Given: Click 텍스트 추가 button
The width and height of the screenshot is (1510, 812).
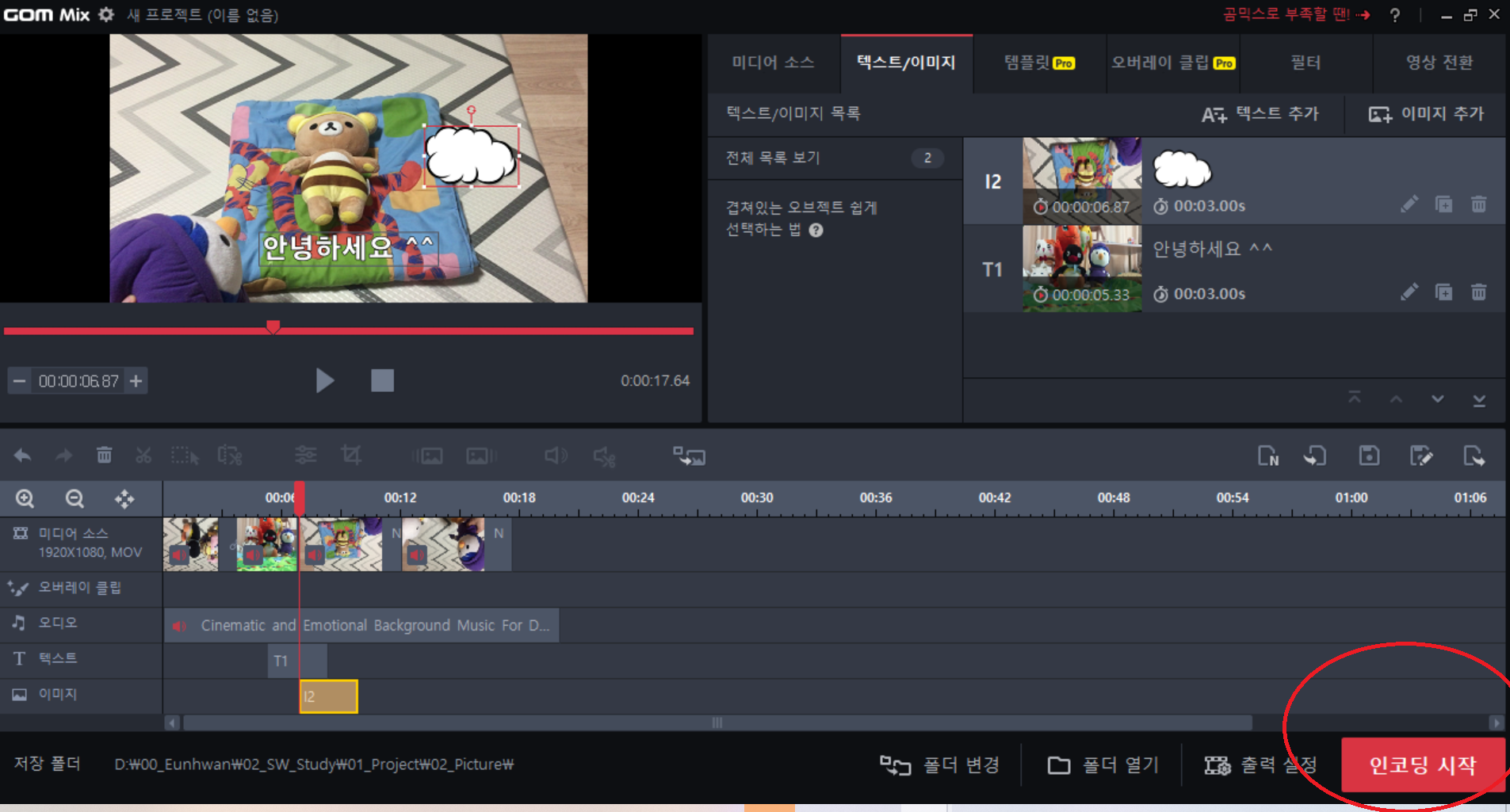Looking at the screenshot, I should pyautogui.click(x=1260, y=114).
